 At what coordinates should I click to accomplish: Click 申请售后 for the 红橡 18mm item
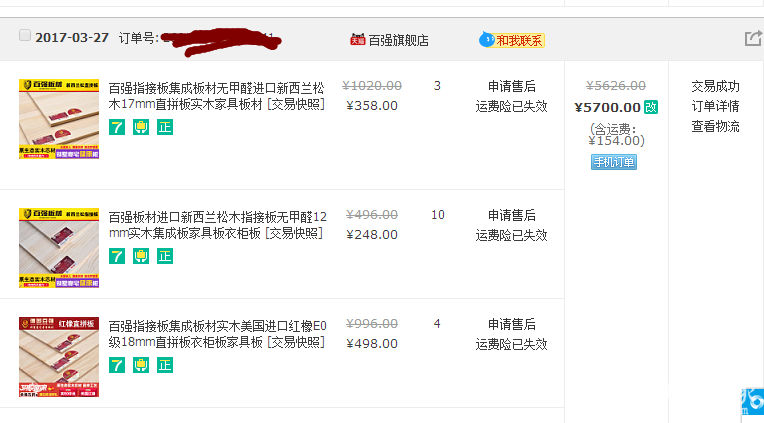512,324
